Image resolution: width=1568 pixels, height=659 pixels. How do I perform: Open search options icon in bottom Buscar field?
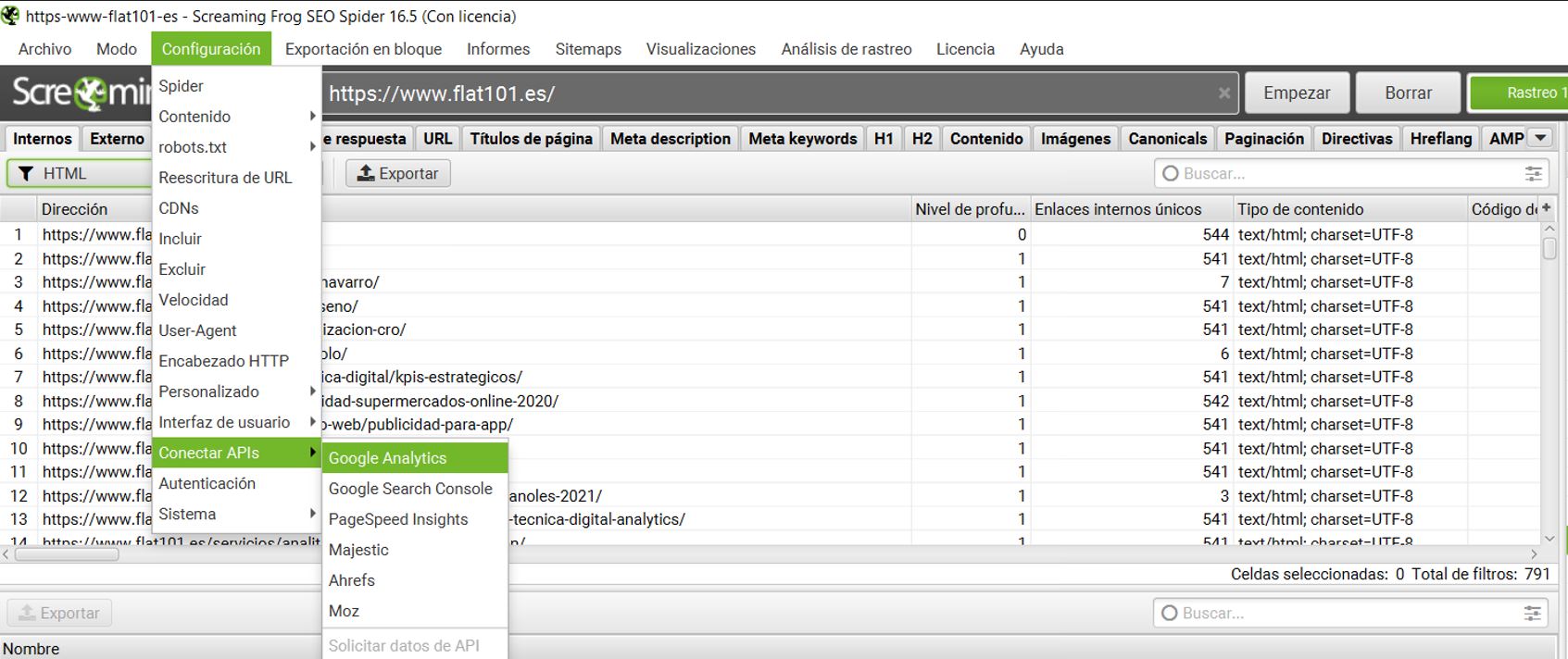1533,613
